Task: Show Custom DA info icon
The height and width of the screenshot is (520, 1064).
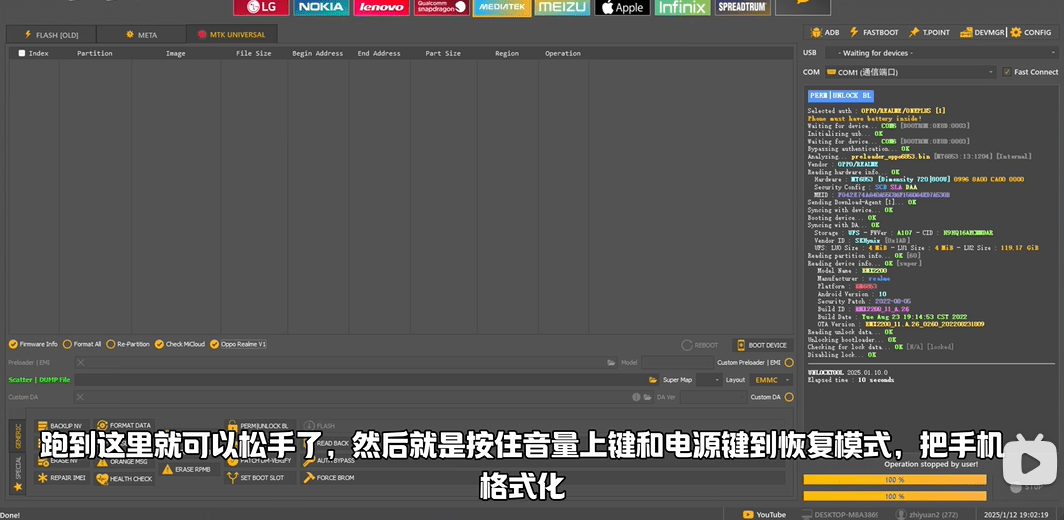Action: click(x=636, y=397)
